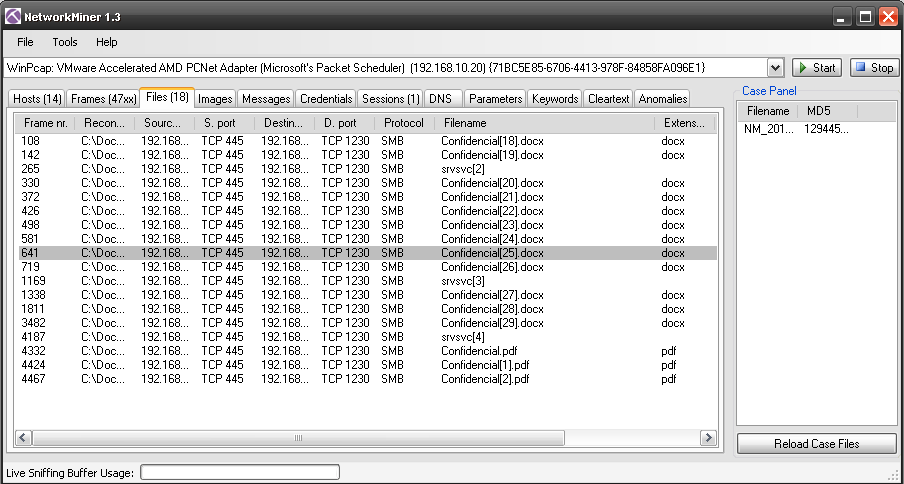Click right arrow of horizontal scrollbar
Image resolution: width=904 pixels, height=484 pixels.
(709, 438)
